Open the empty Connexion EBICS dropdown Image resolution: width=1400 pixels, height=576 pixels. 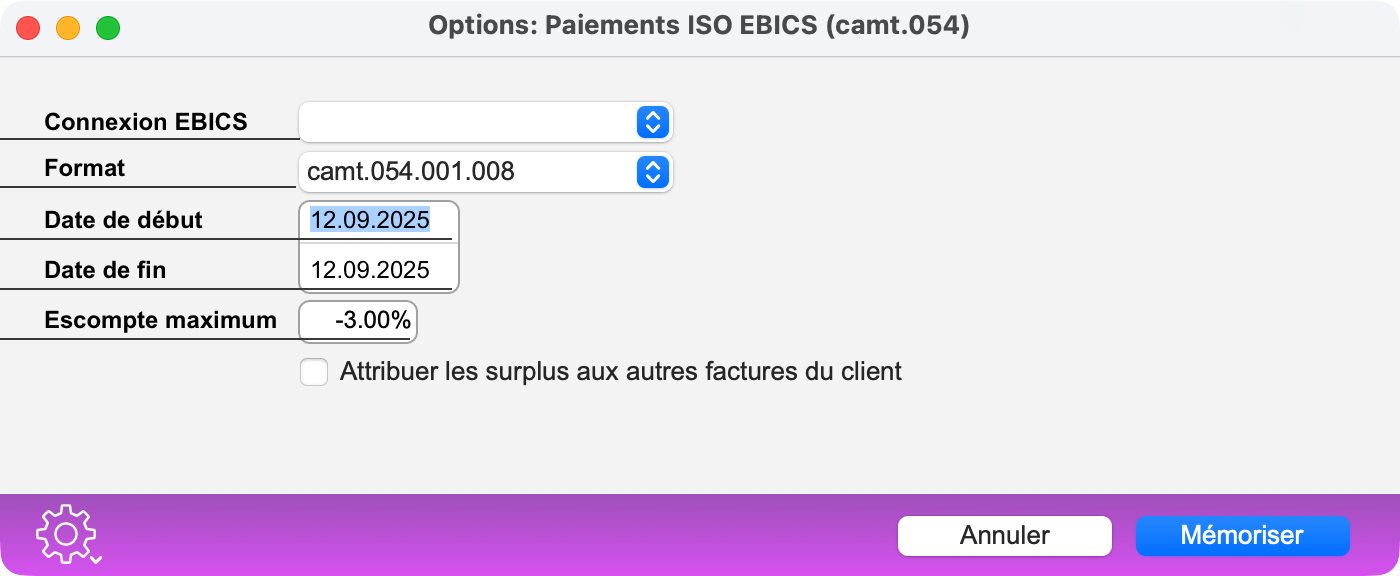coord(485,122)
